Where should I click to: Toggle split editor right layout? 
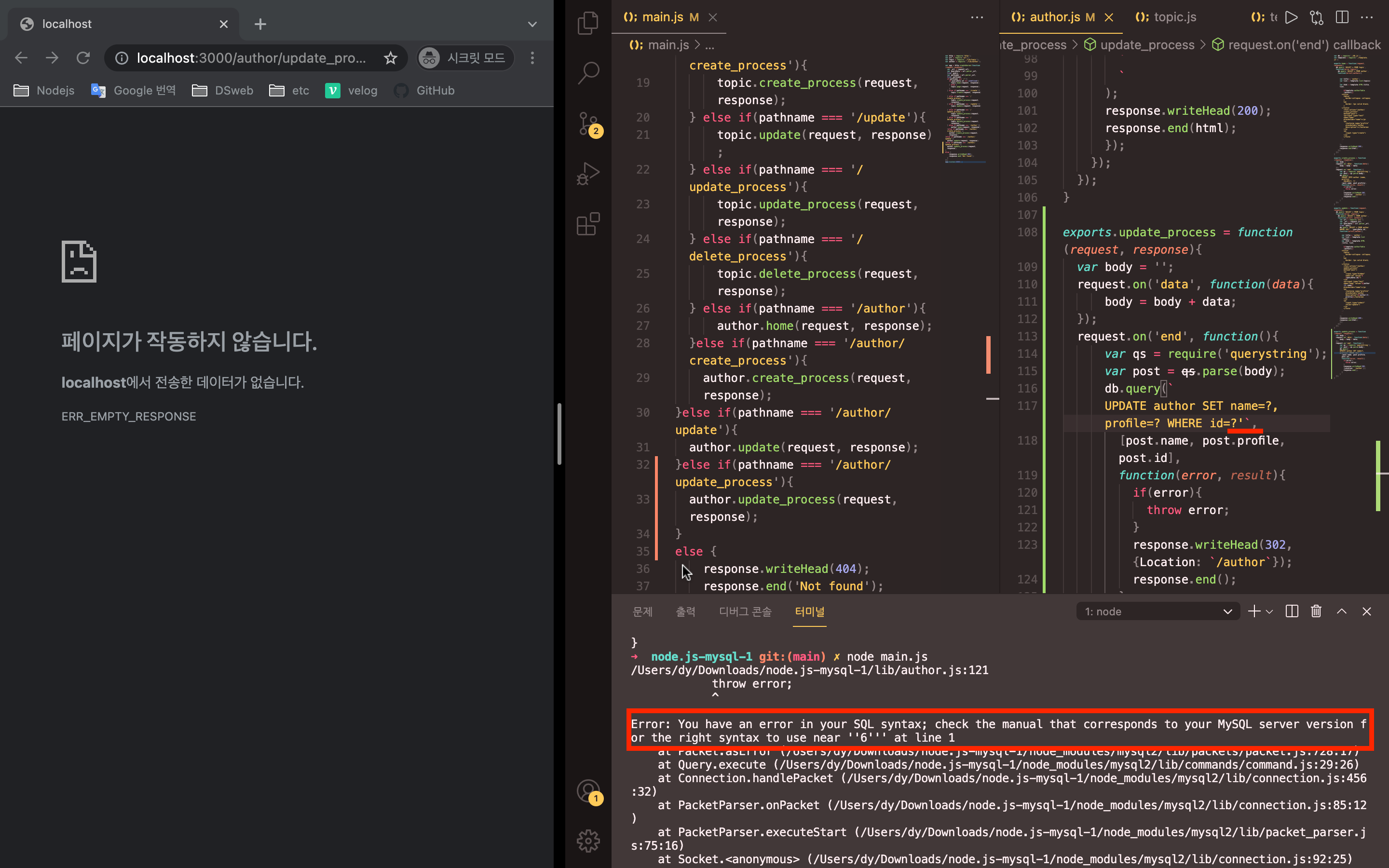click(1342, 17)
